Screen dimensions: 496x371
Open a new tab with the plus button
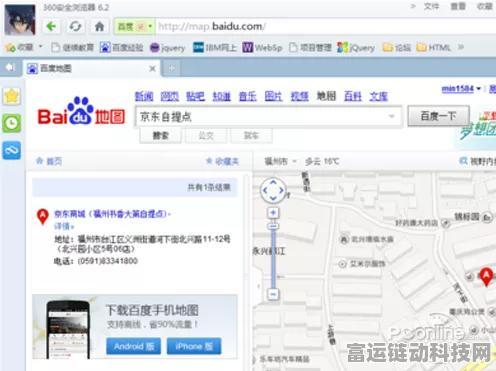(x=171, y=68)
